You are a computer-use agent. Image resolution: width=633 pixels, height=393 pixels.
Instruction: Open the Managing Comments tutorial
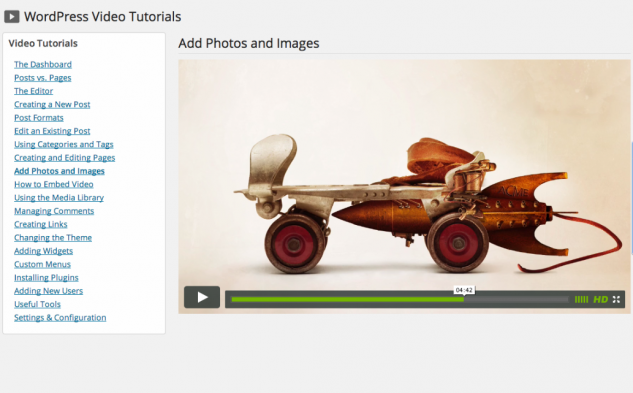[54, 211]
